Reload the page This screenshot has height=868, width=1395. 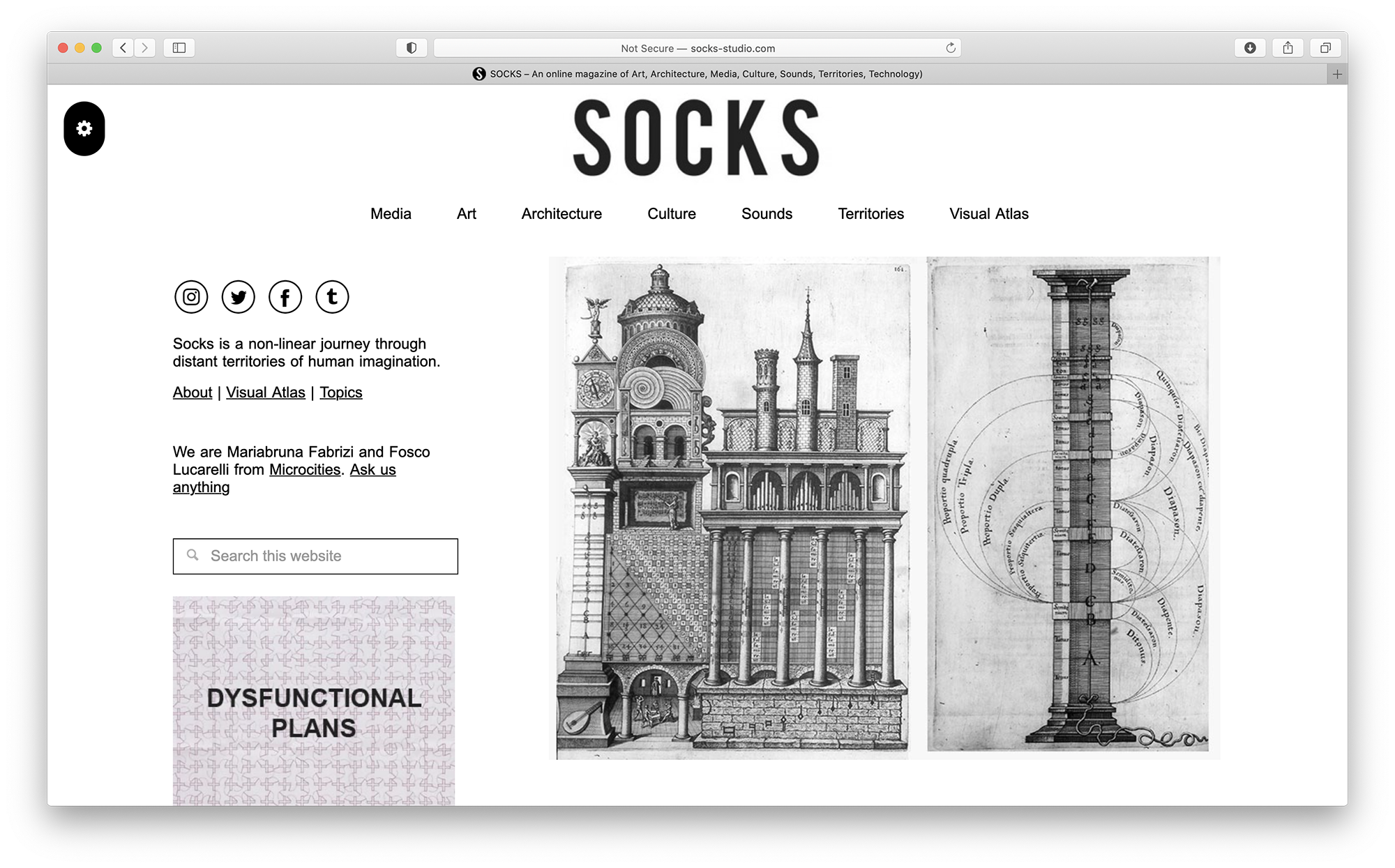950,48
